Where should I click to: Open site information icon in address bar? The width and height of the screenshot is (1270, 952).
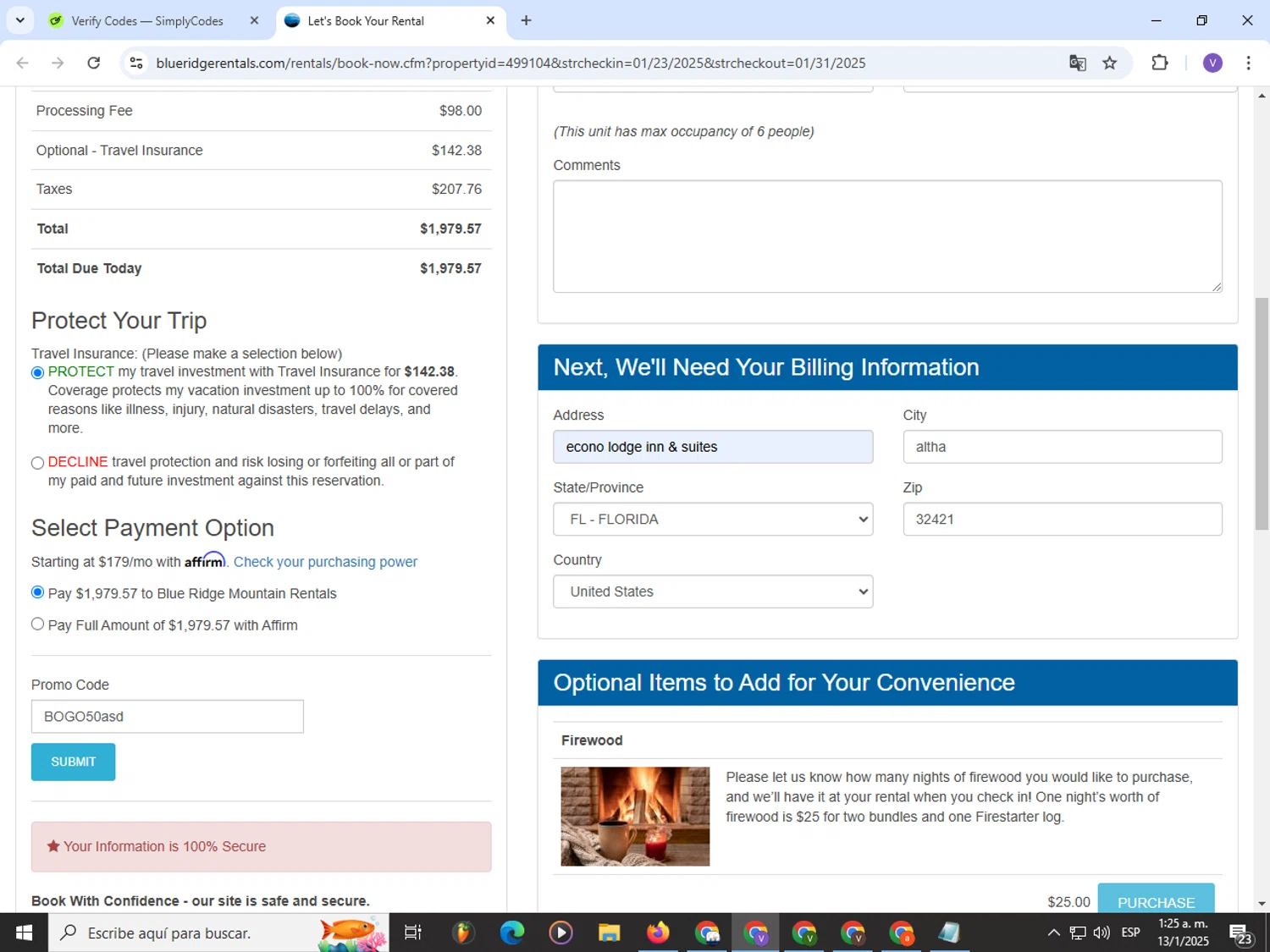tap(136, 63)
